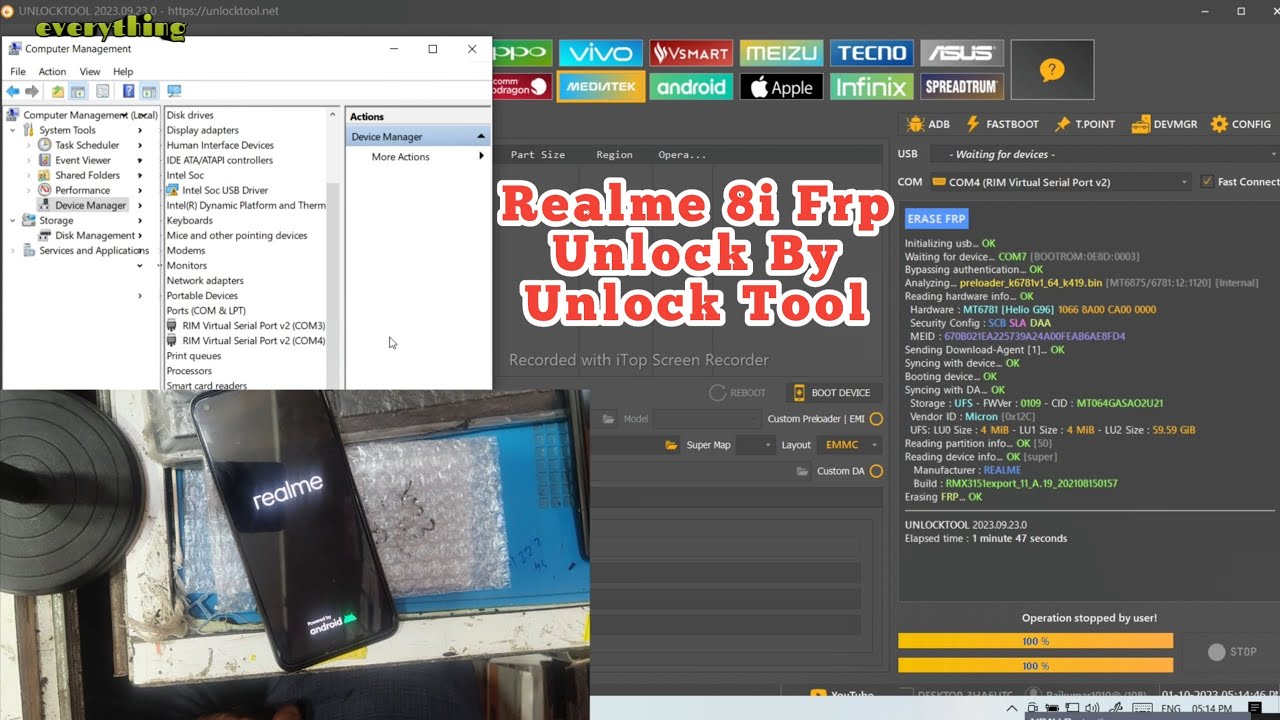Select the SPREADTRUM brand tile
Screen dimensions: 1280x720
(962, 87)
